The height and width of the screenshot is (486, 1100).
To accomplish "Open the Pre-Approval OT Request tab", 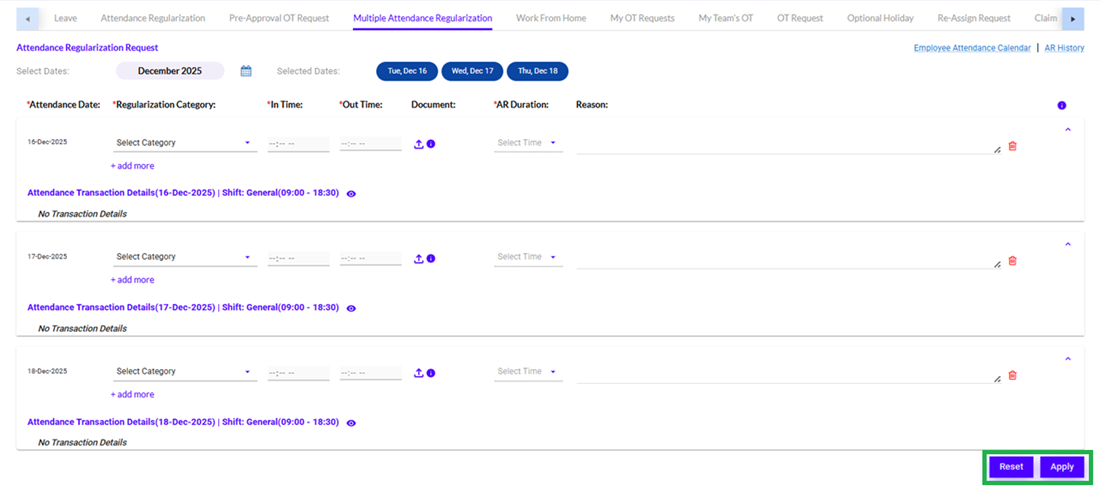I will pos(279,18).
